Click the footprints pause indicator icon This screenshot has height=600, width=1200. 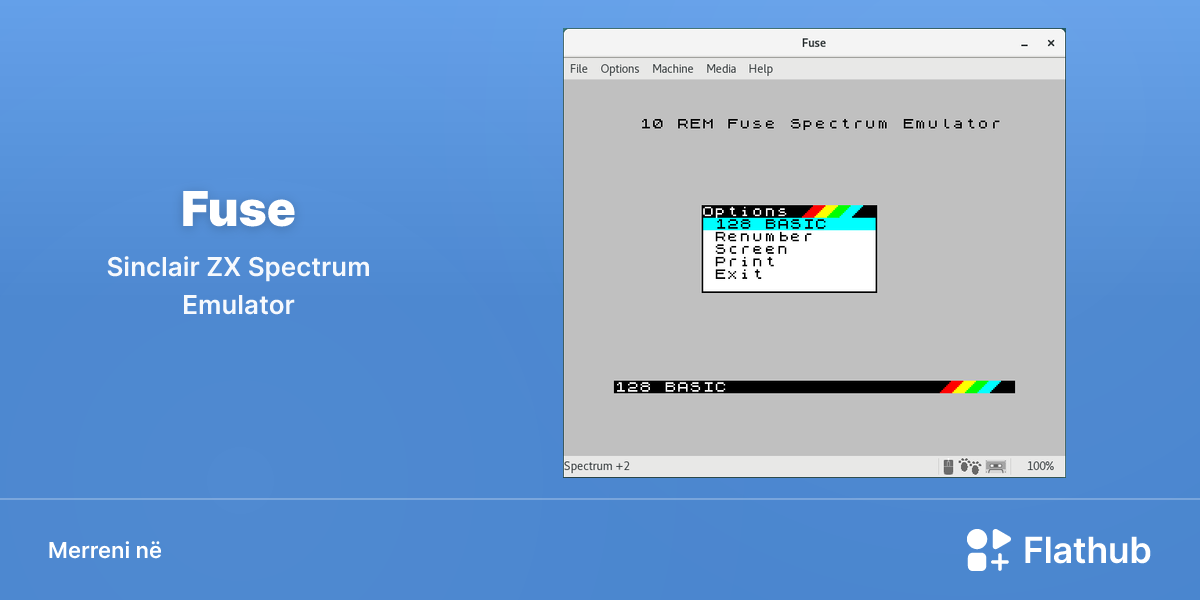coord(970,466)
